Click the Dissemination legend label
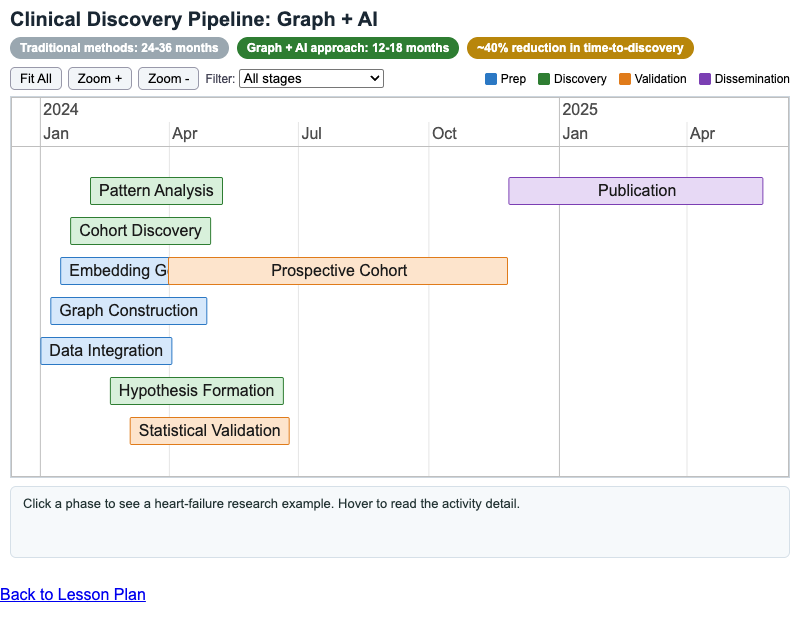Screen dimensions: 800x642 coord(752,79)
